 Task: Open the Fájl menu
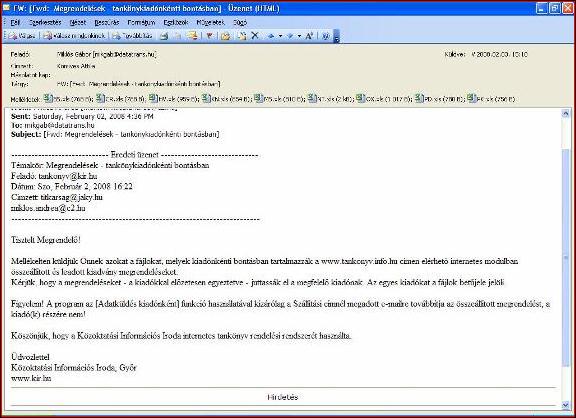coord(15,22)
